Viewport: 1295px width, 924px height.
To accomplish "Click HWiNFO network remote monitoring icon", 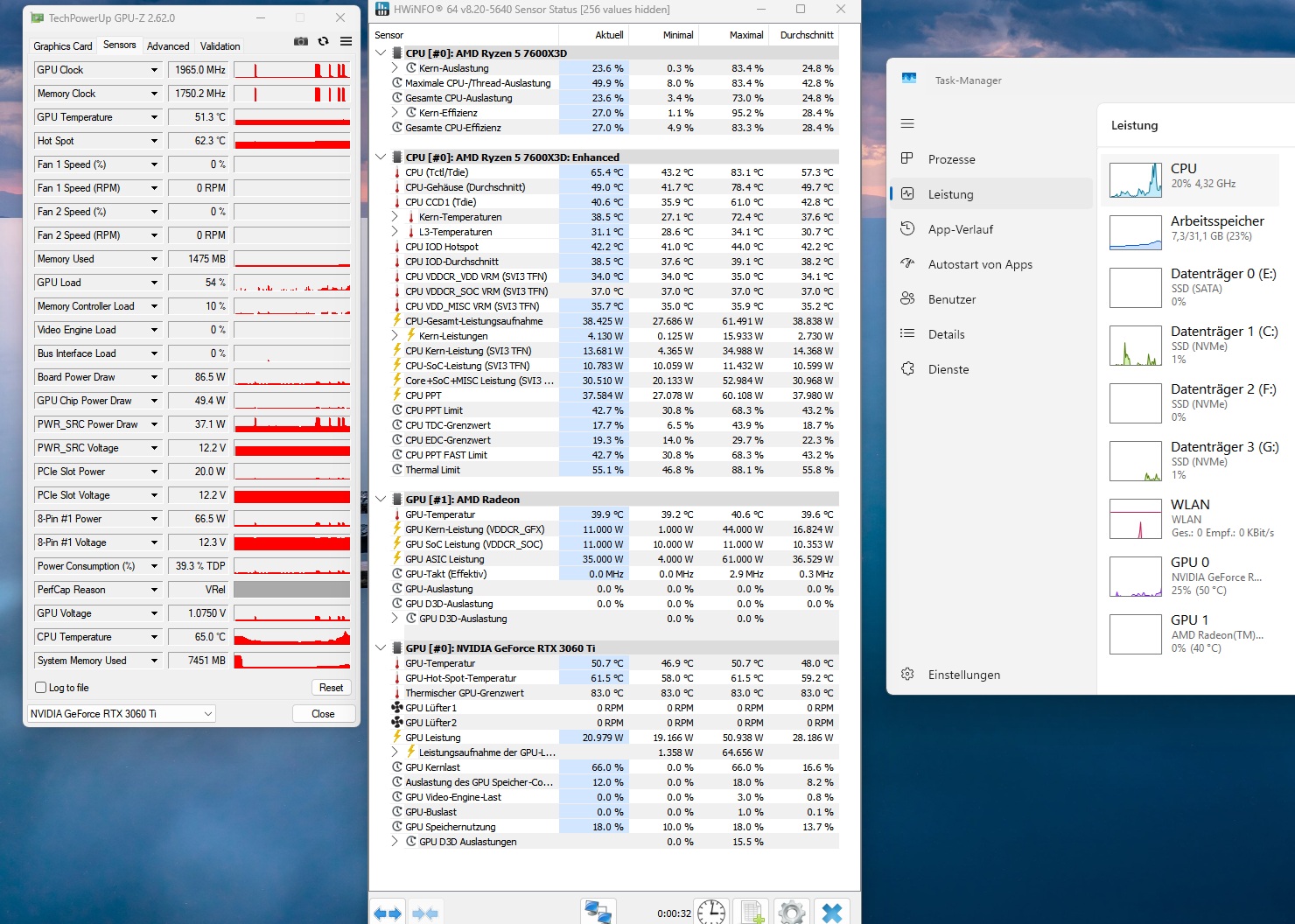I will [x=598, y=912].
